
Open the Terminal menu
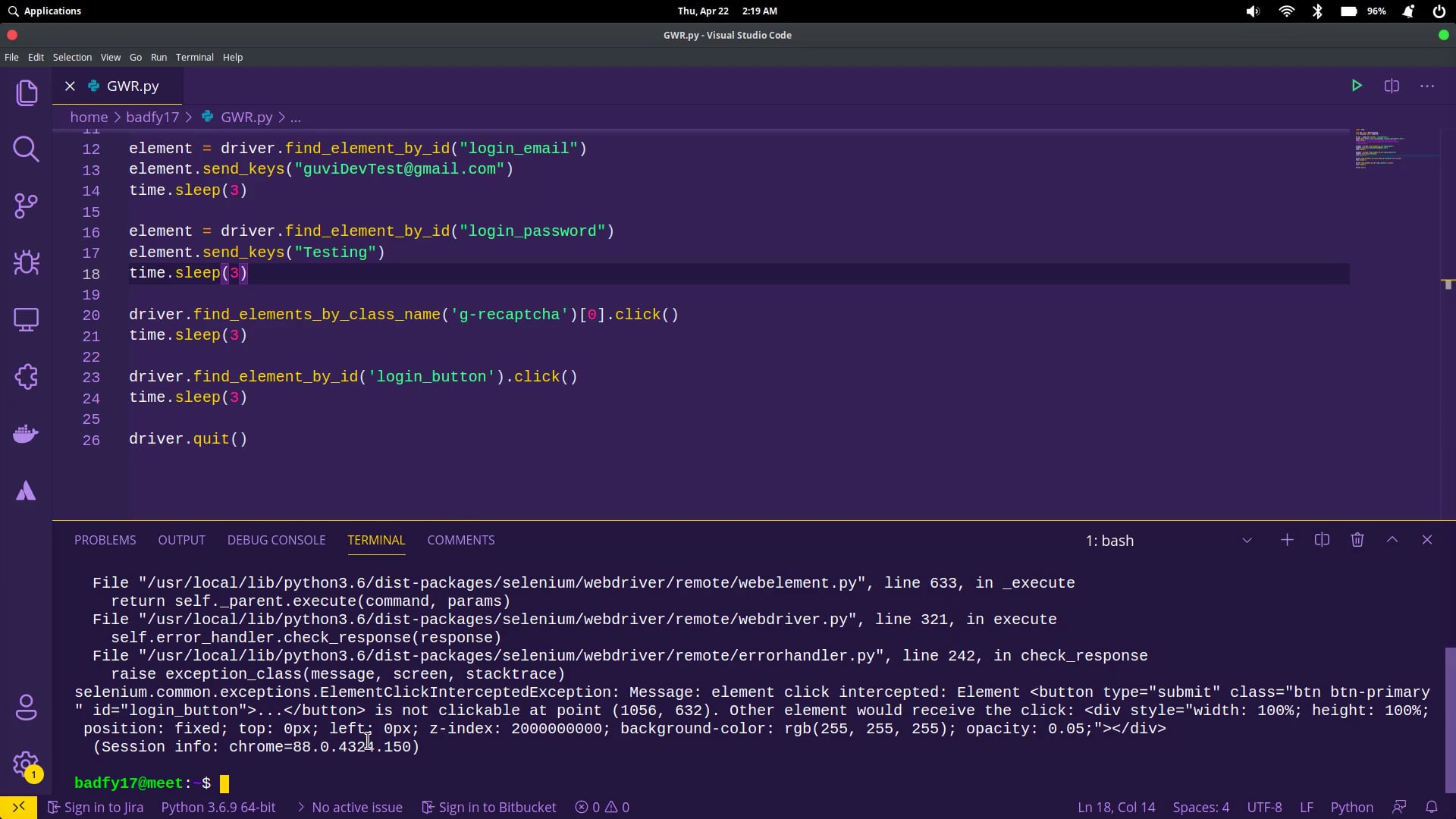[195, 58]
